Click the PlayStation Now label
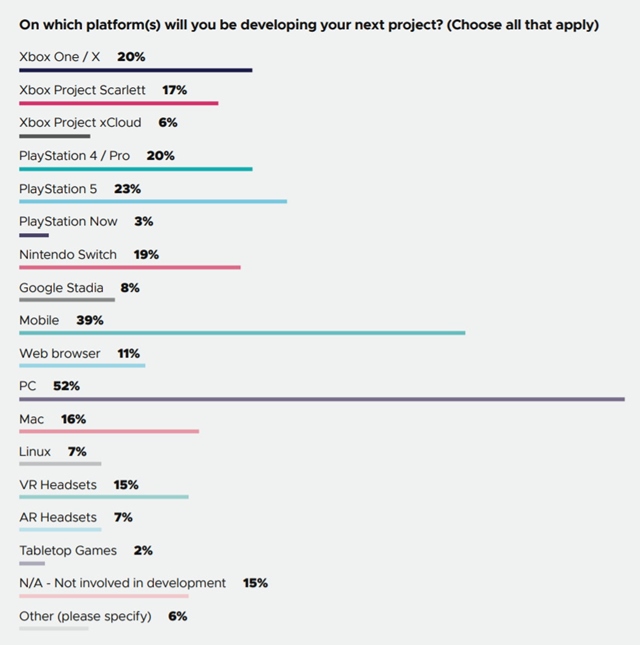Image resolution: width=640 pixels, height=645 pixels. (68, 221)
